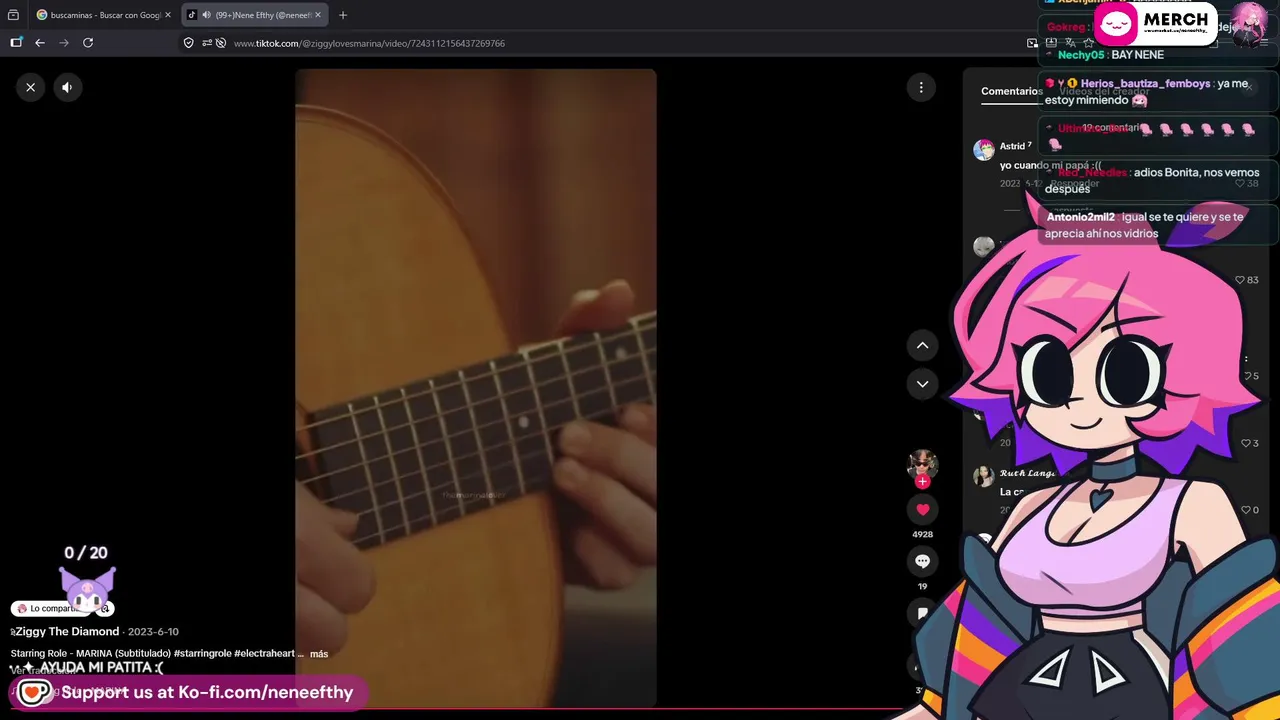Open comments with the speech bubble icon
This screenshot has height=720, width=1280.
point(922,561)
